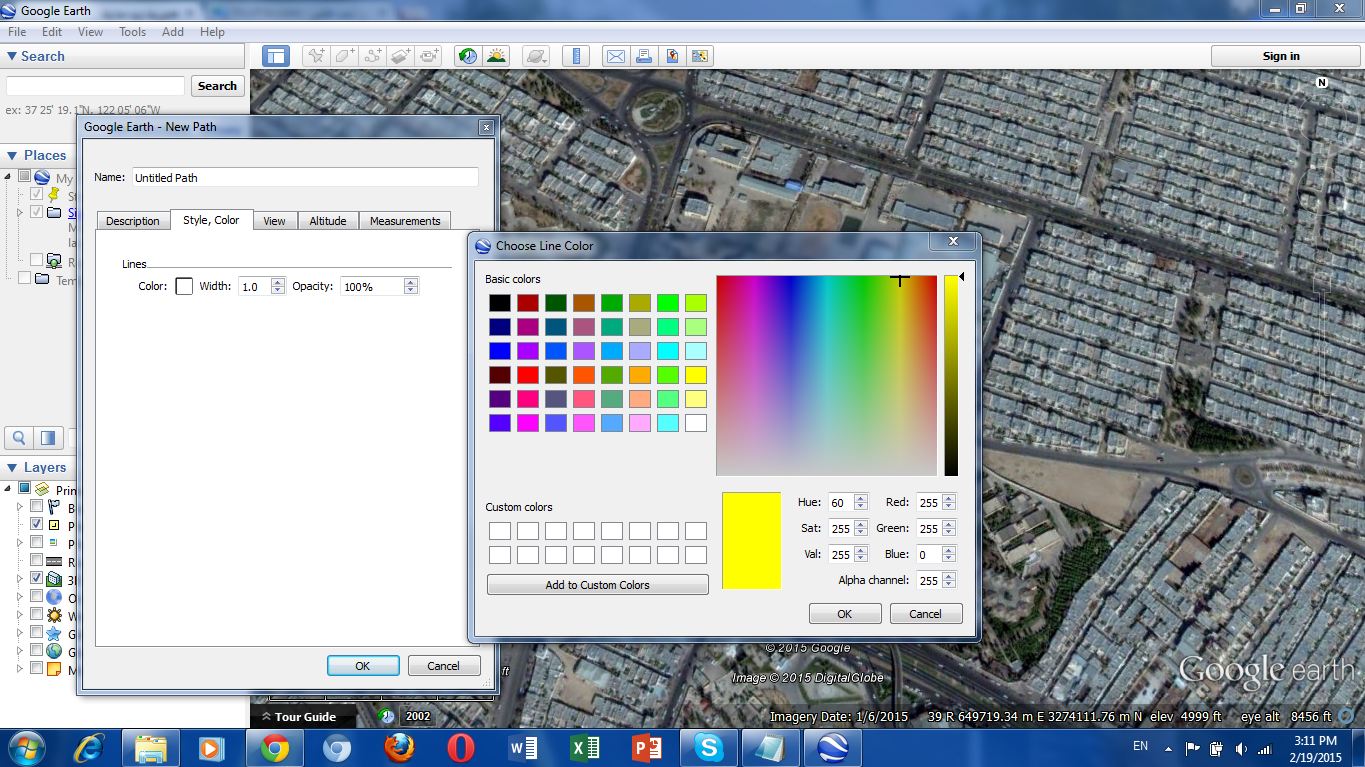Select the clock icon beside 2002
Viewport: 1365px width, 767px height.
point(387,716)
